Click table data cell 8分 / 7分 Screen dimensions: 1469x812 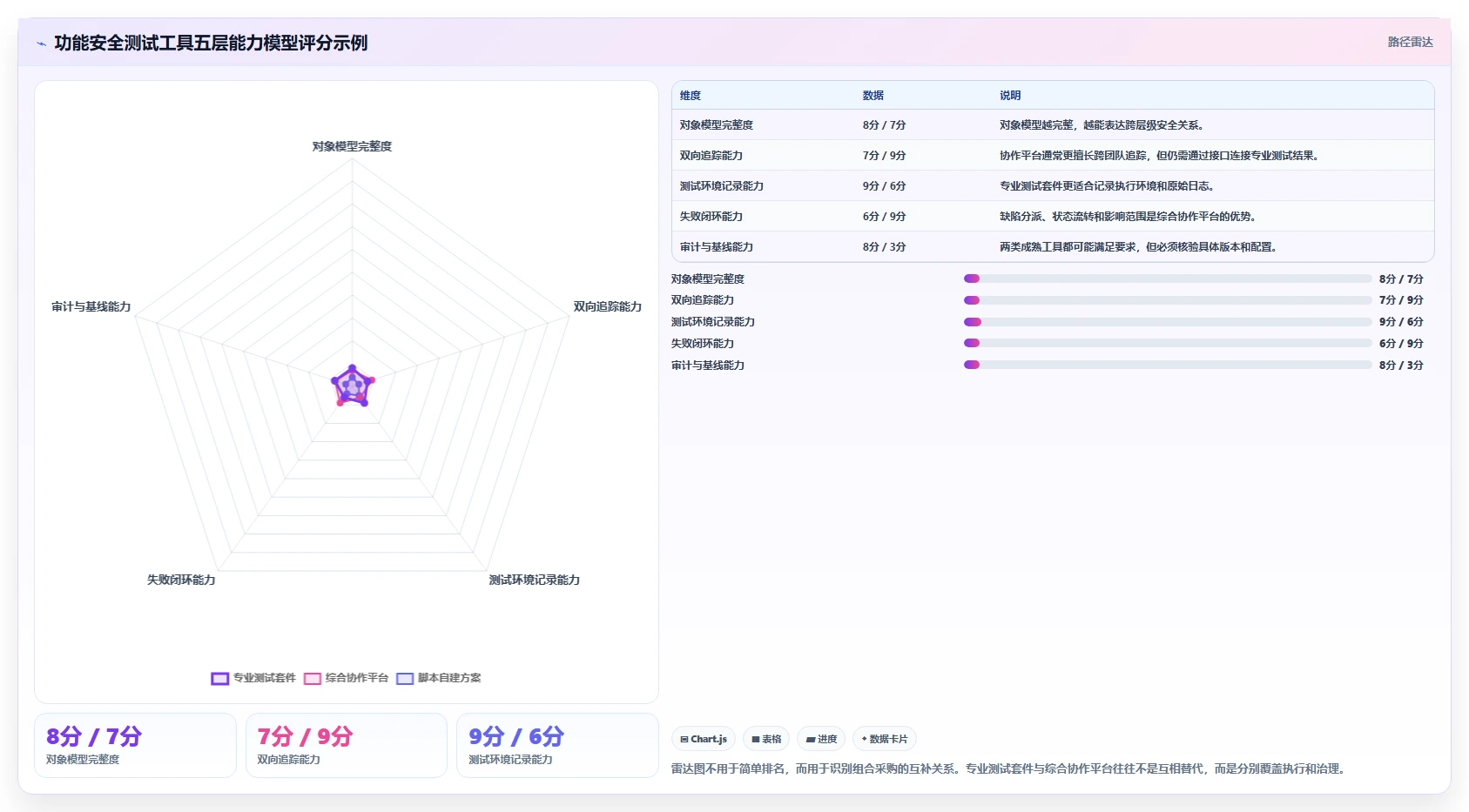tap(885, 125)
